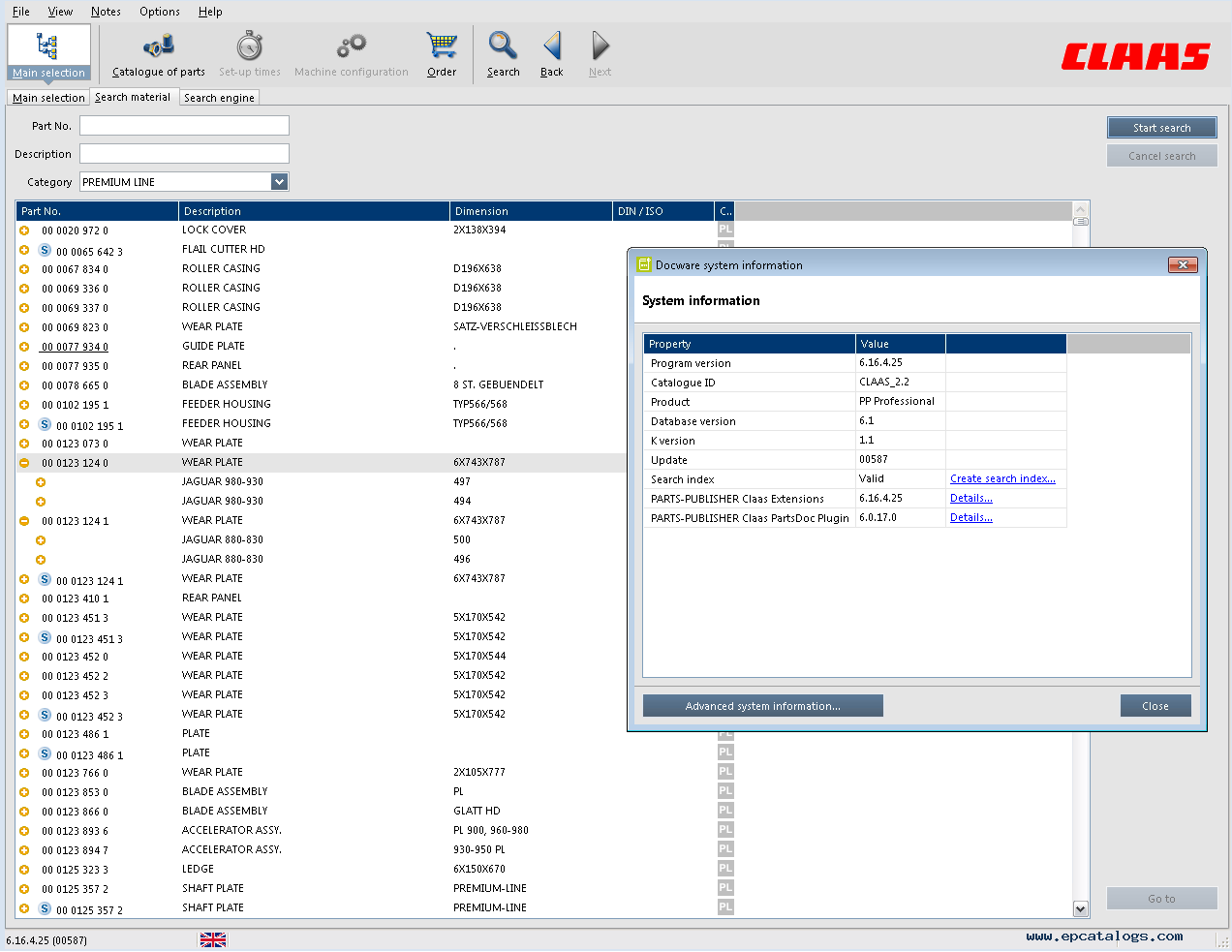Image resolution: width=1232 pixels, height=952 pixels.
Task: Select the FLAIL CUTTER HD description cell
Action: pos(224,249)
